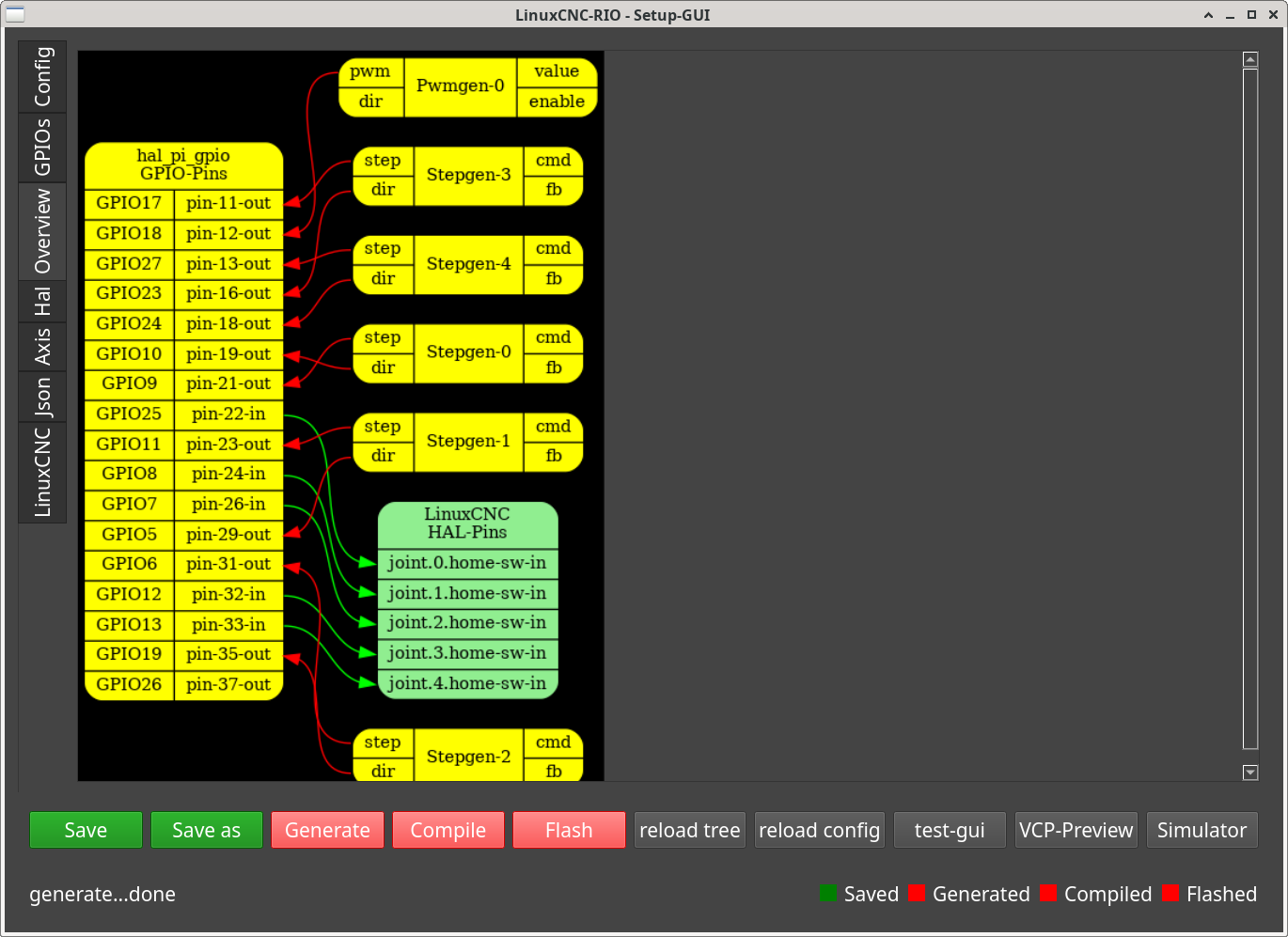Screen dimensions: 1288x937
Task: Click the GPIO13 cell
Action: [129, 625]
